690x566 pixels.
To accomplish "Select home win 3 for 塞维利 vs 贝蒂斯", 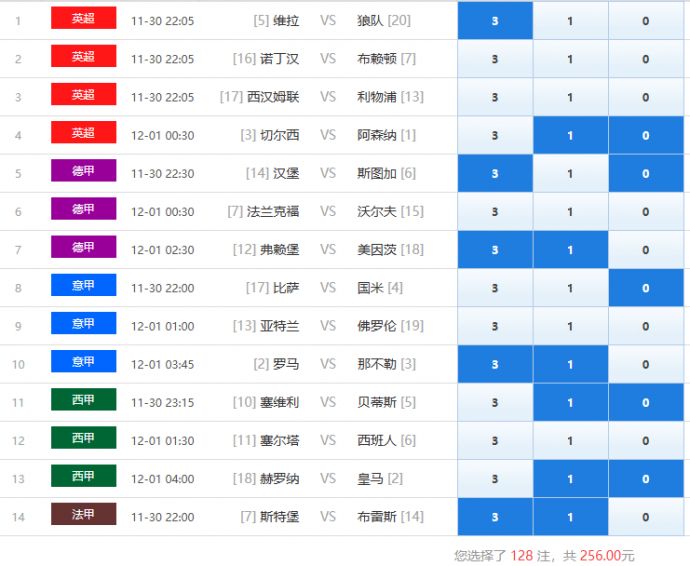I will coord(495,403).
